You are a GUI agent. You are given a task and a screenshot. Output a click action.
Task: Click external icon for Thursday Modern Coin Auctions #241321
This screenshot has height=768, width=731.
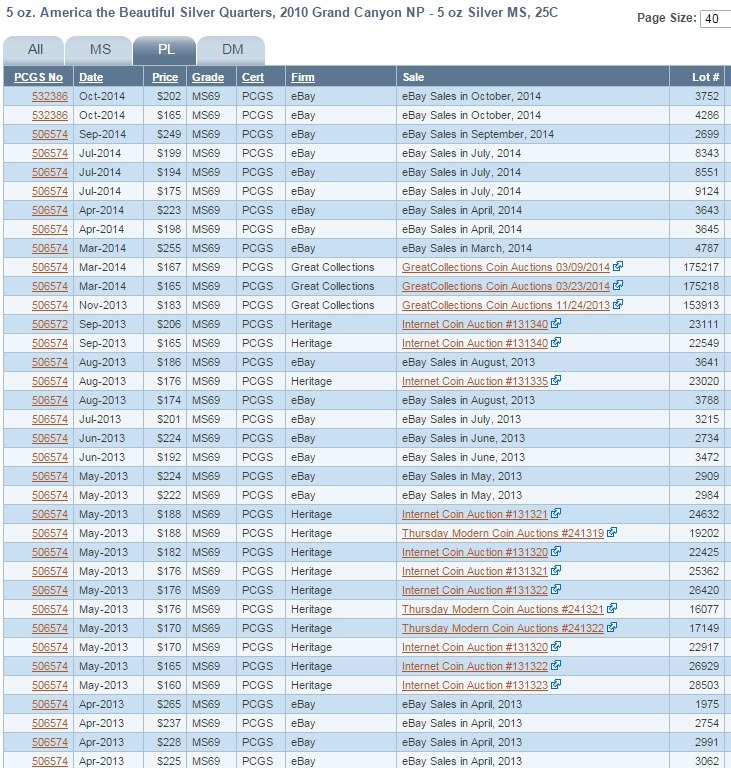pos(611,608)
